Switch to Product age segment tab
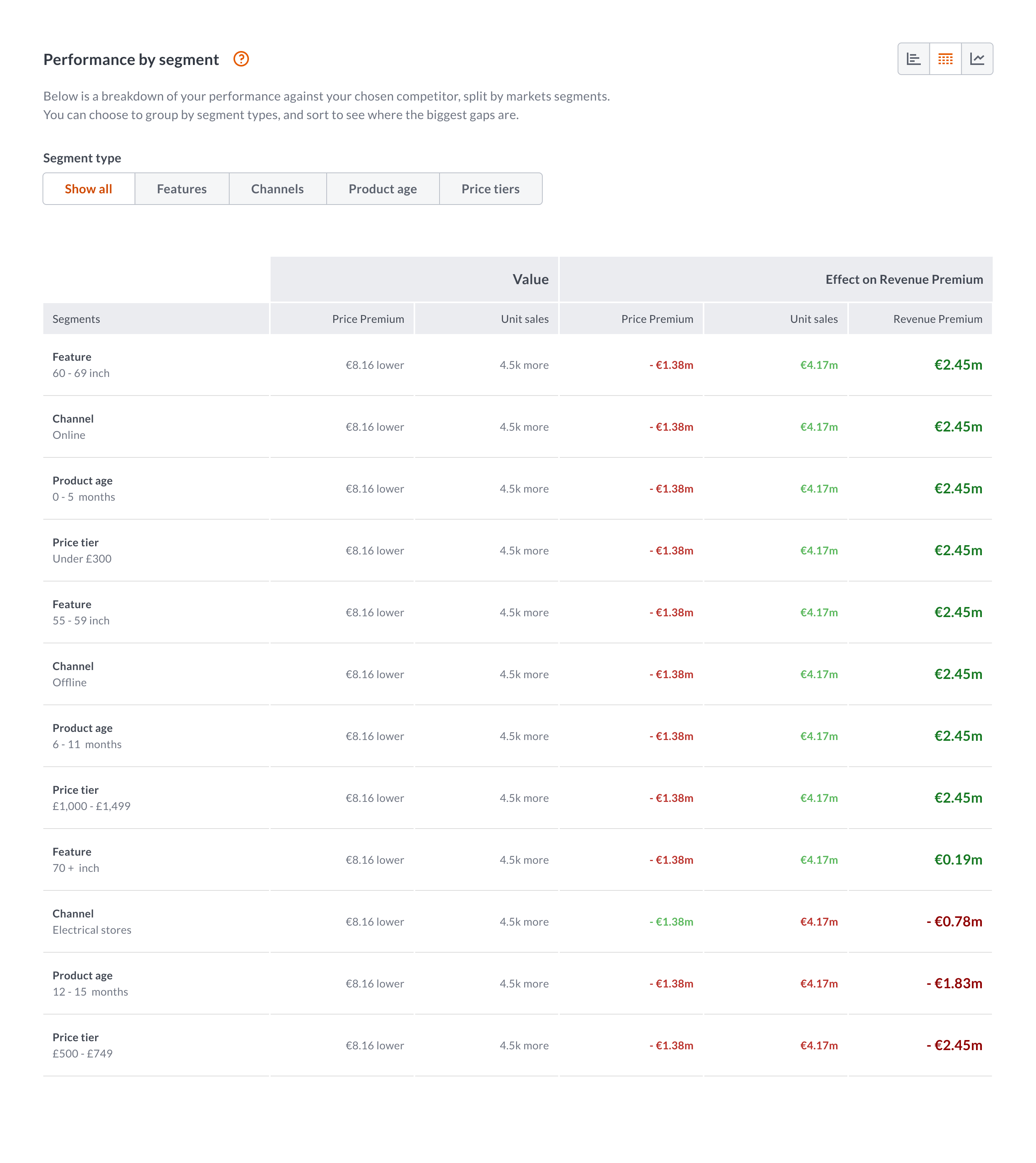Screen dimensions: 1036x1163 coord(383,189)
